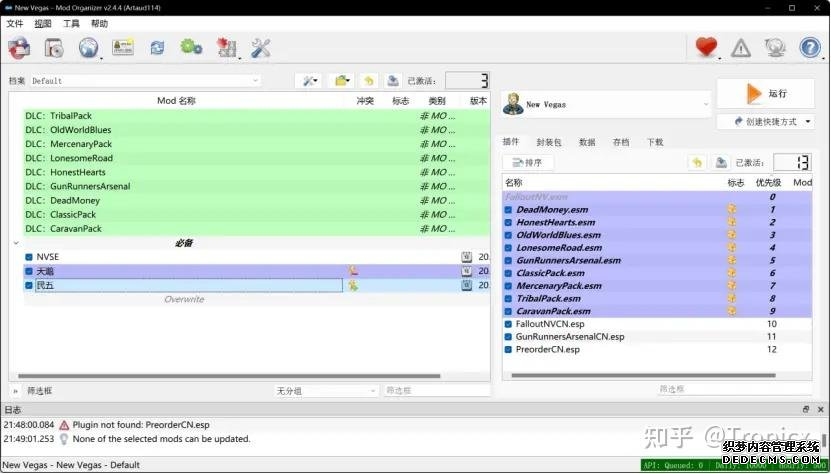Open the warning triangle Notifications icon
This screenshot has height=474, width=831.
(741, 47)
